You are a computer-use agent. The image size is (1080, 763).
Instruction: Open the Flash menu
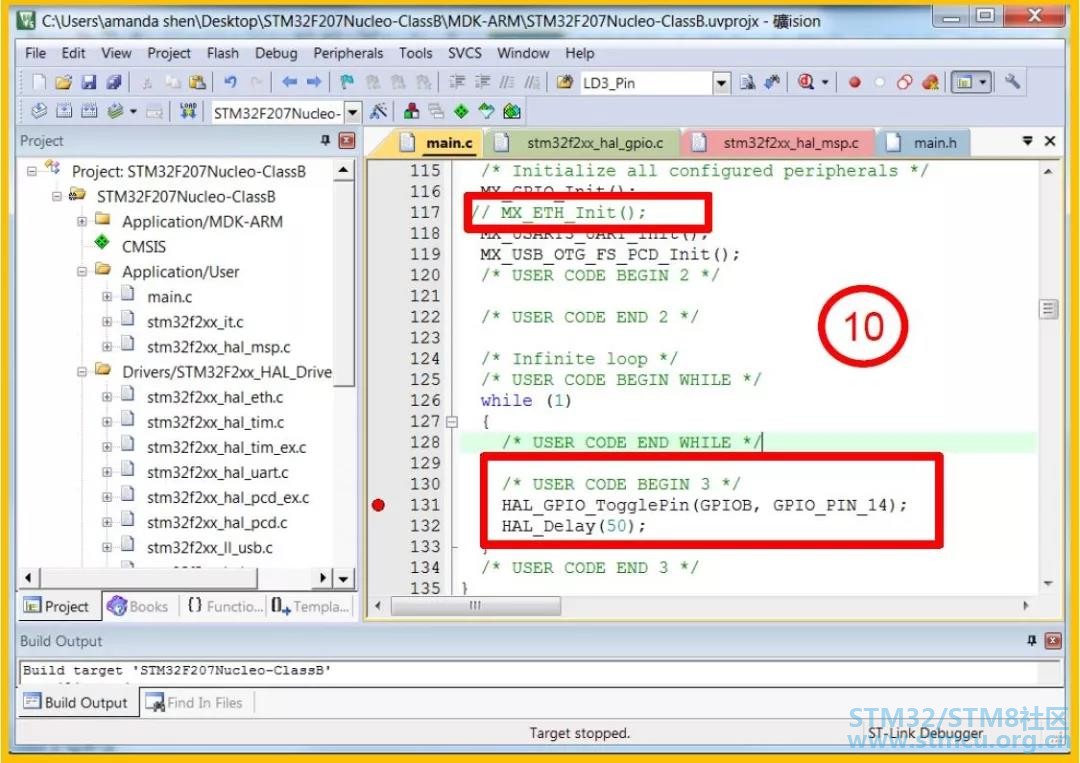coord(222,53)
